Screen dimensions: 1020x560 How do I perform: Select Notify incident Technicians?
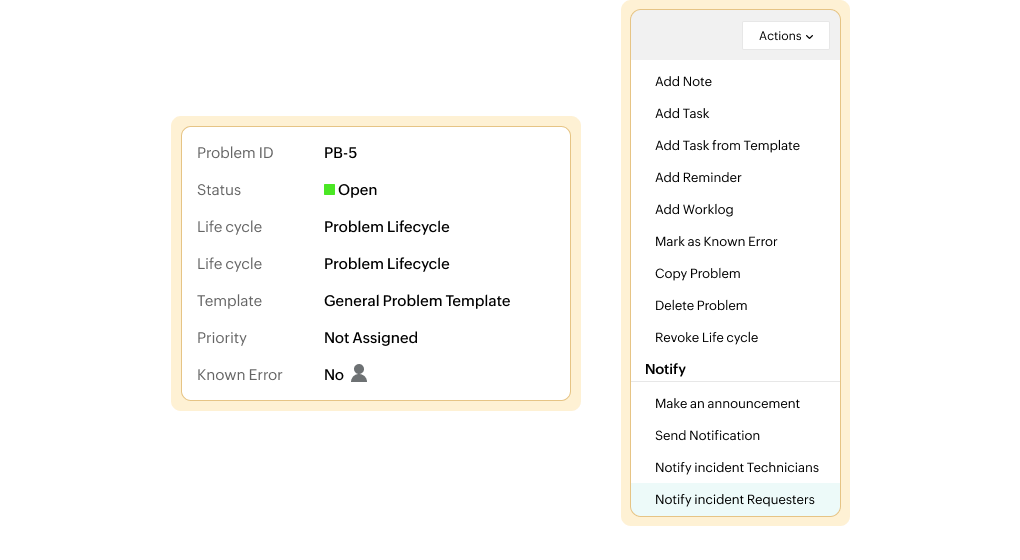736,468
